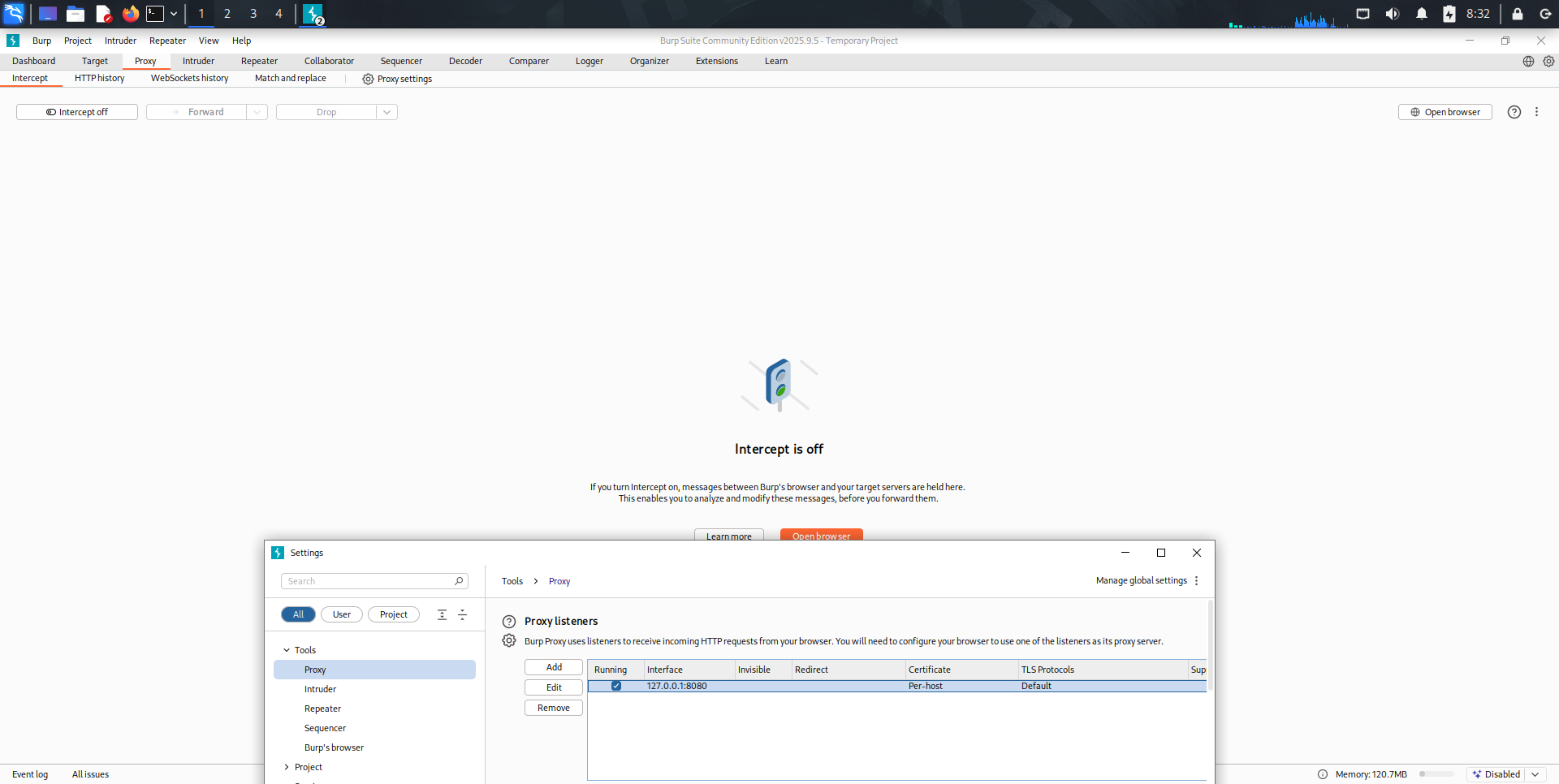Screen dimensions: 1559x784
Task: Click Add proxy listener button
Action: pyautogui.click(x=554, y=667)
